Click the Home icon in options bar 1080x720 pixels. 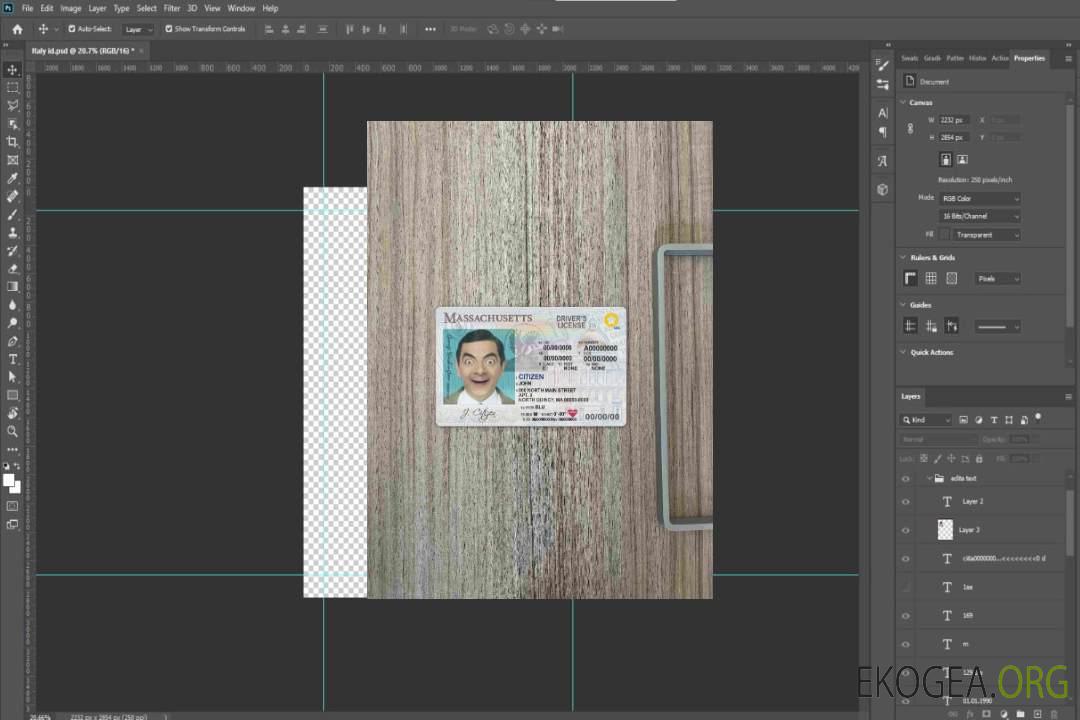[x=17, y=29]
